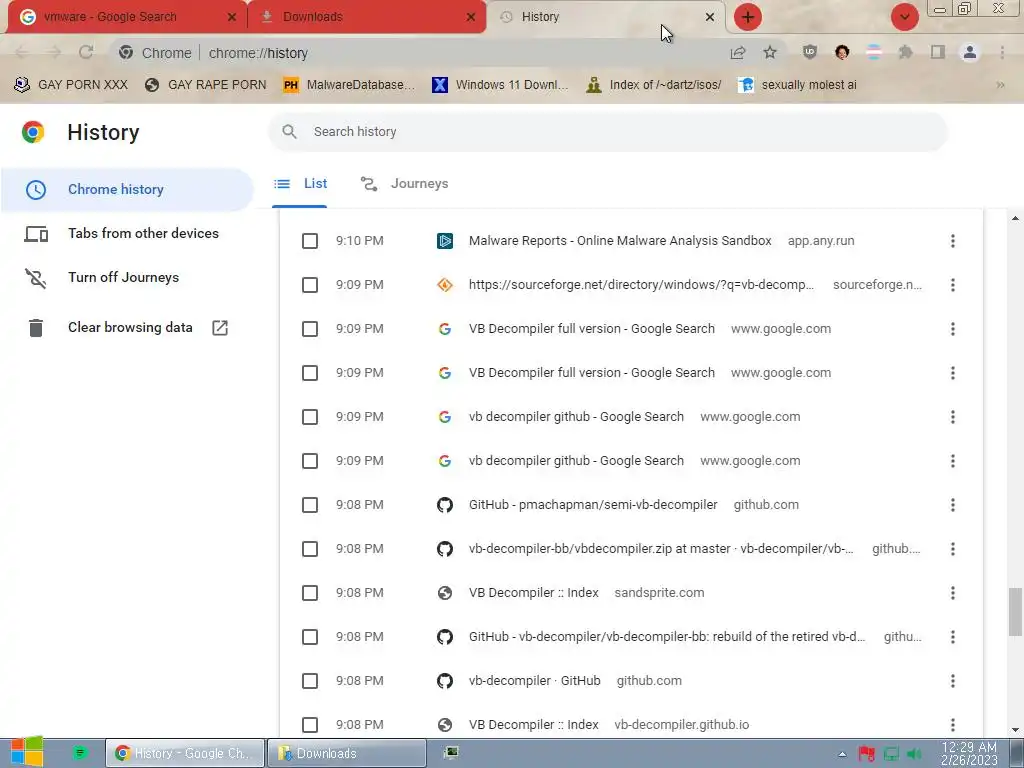
Task: Check the vb-decompiler.github.io entry checkbox
Action: tap(310, 725)
